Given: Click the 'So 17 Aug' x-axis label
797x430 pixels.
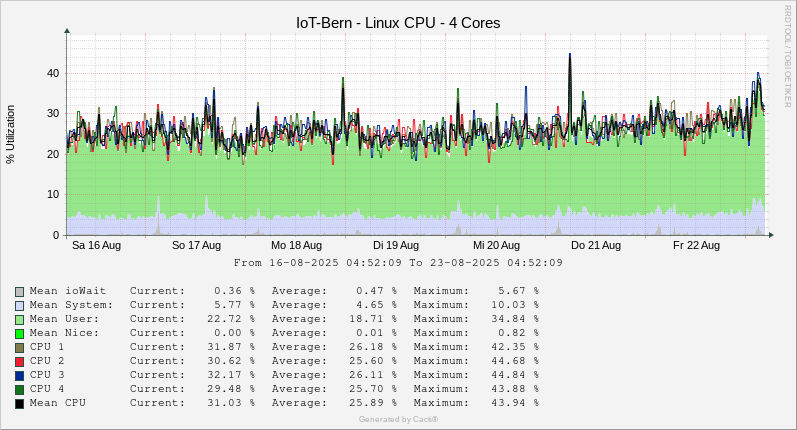Looking at the screenshot, I should coord(196,245).
